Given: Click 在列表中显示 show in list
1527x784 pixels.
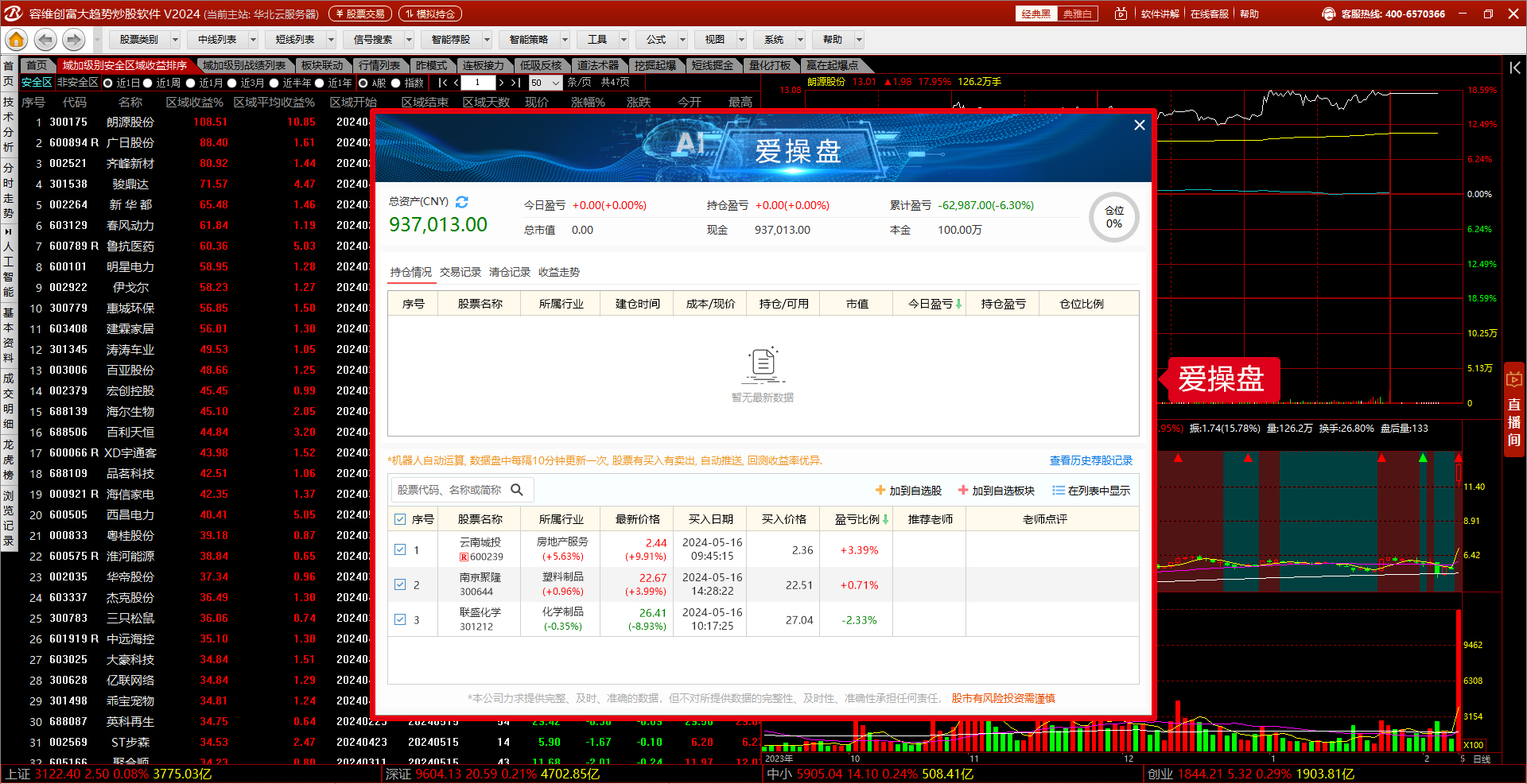Looking at the screenshot, I should pyautogui.click(x=1091, y=491).
